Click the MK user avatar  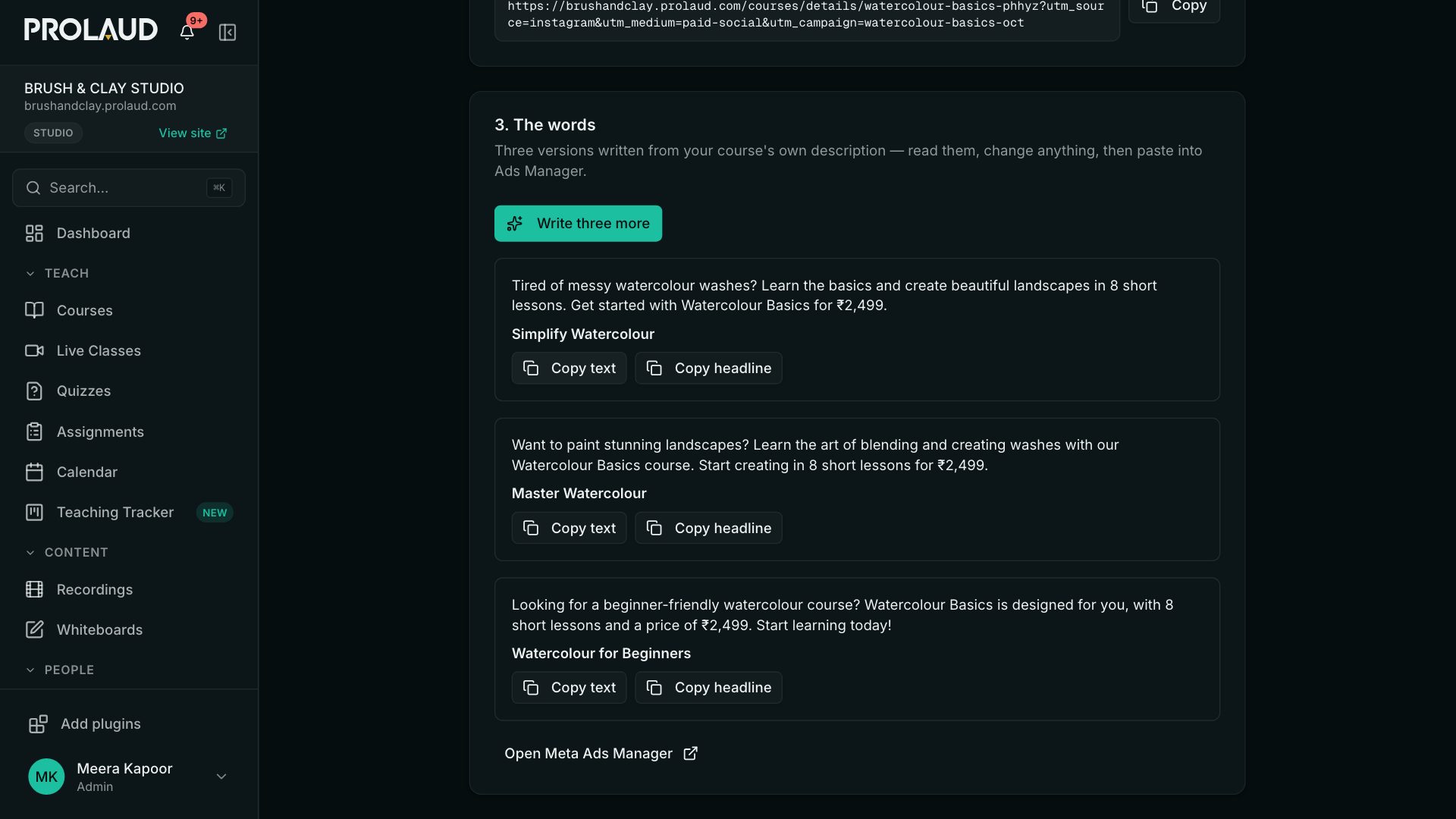(x=46, y=777)
